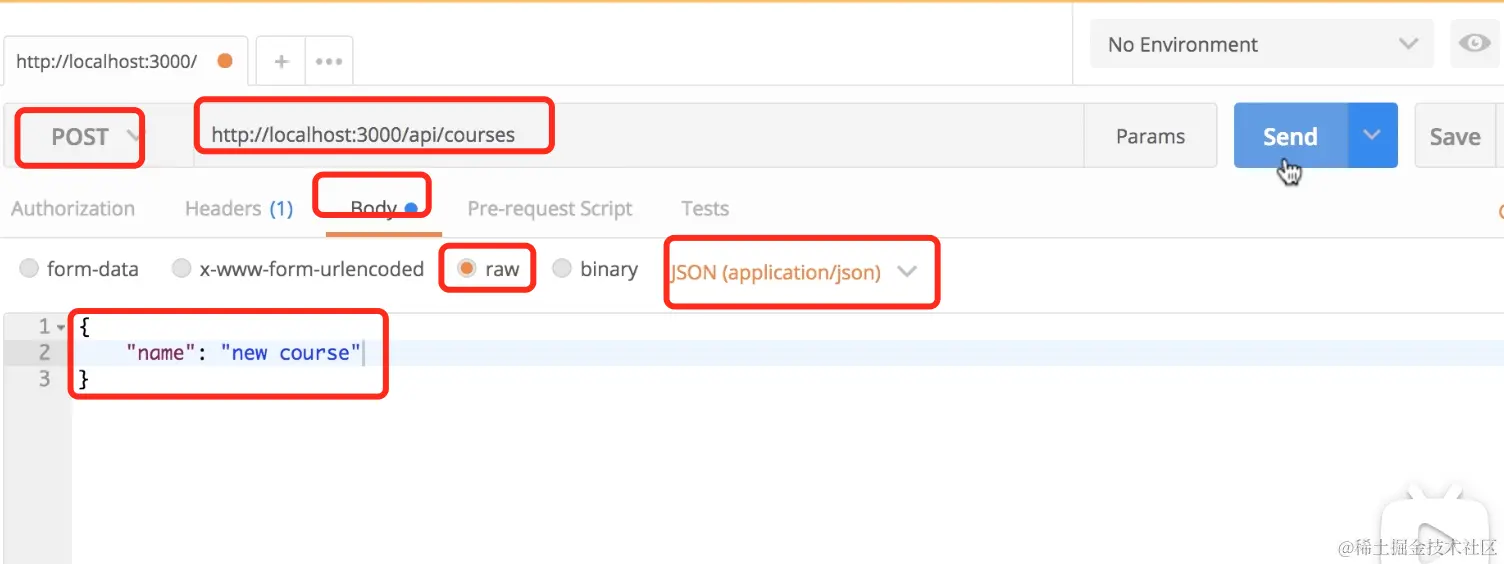Click the plus icon to add new tab
The height and width of the screenshot is (564, 1504).
point(282,61)
